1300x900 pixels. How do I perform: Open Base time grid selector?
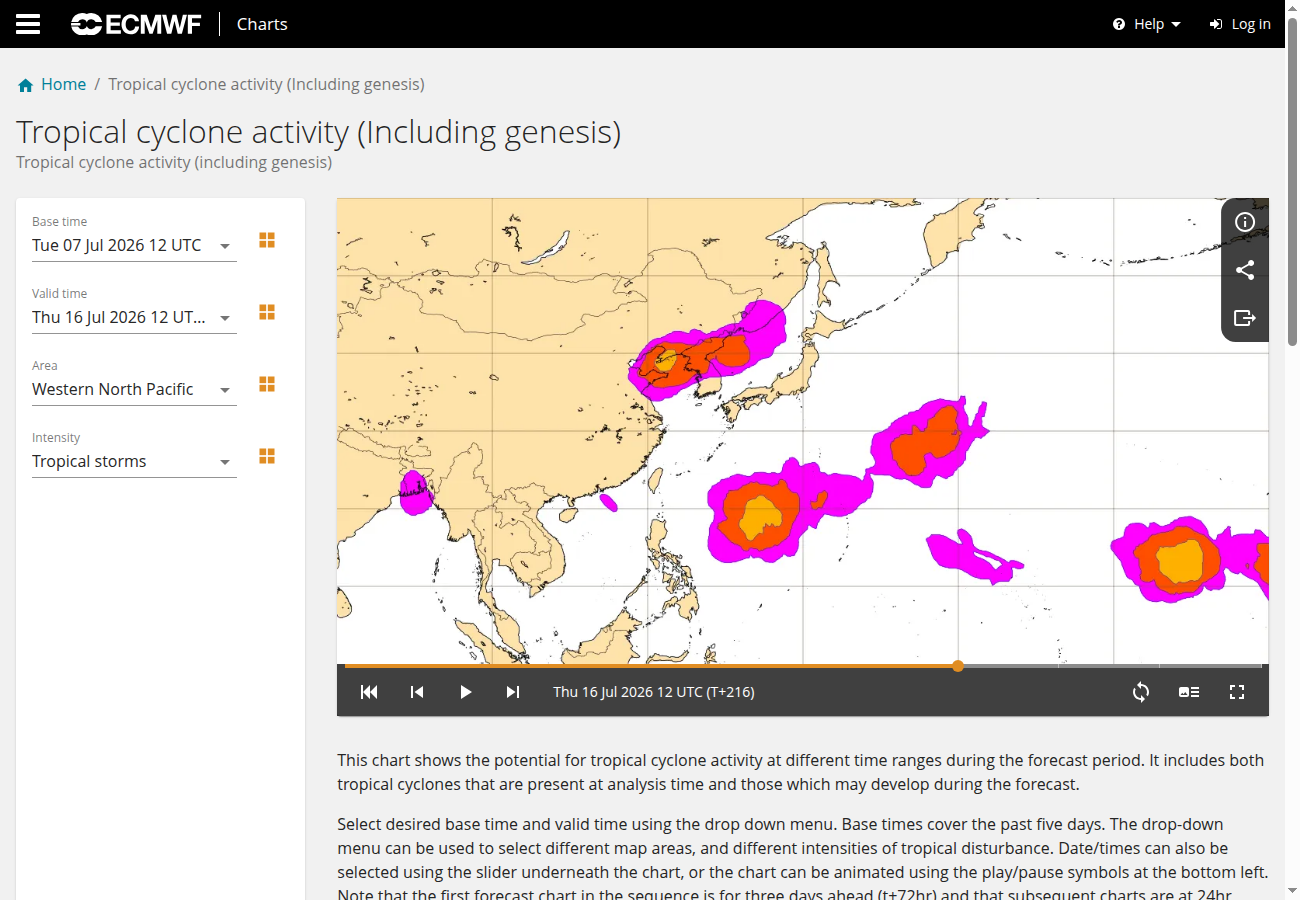click(x=267, y=240)
